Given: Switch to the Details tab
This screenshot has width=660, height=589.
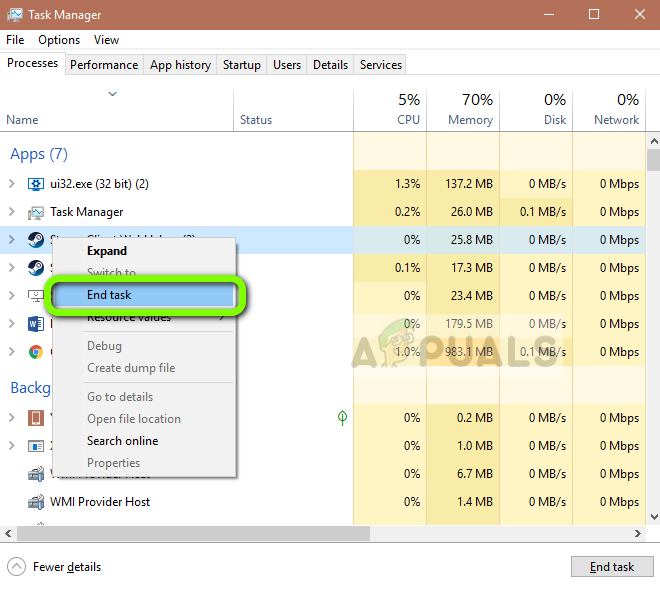Looking at the screenshot, I should (x=330, y=65).
